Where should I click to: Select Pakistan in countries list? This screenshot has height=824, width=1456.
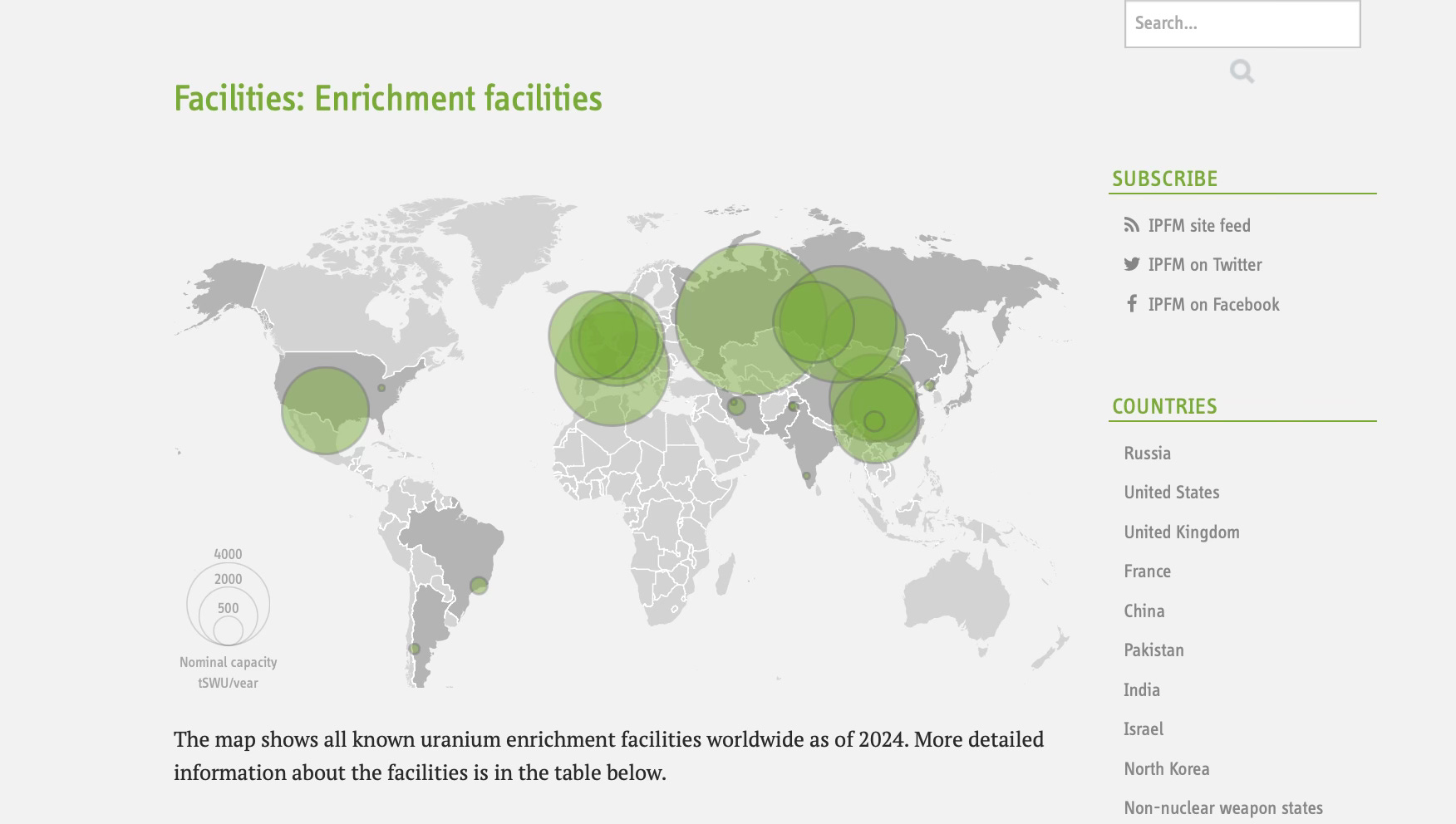pyautogui.click(x=1153, y=650)
